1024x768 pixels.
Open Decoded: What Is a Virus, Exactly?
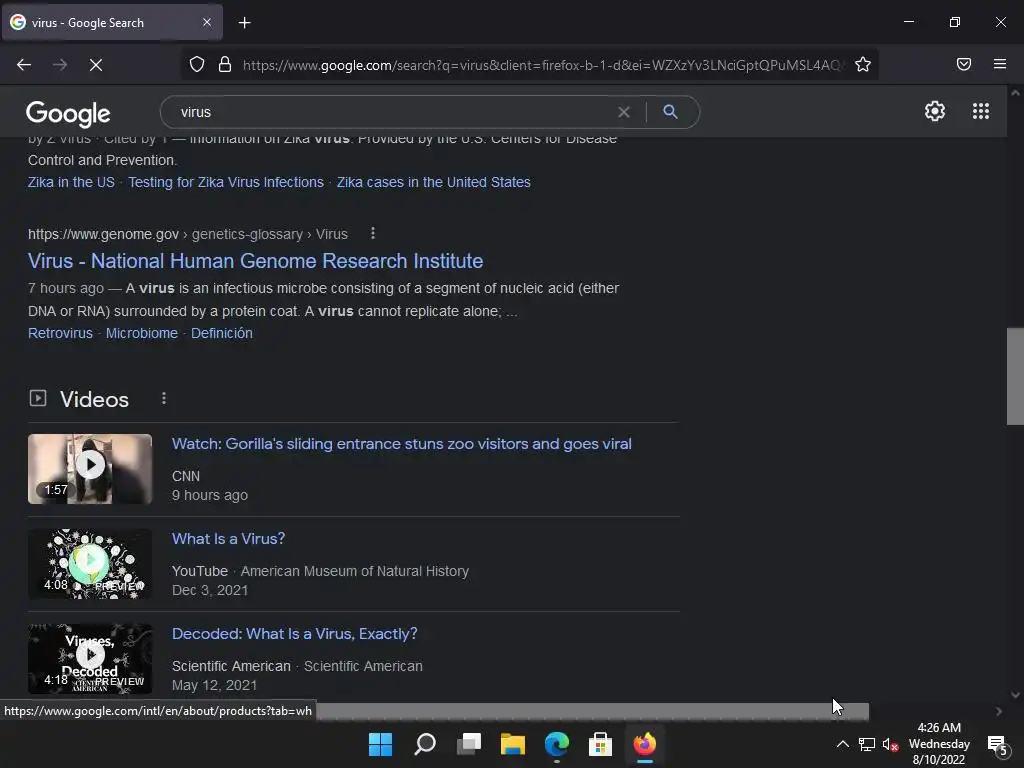tap(295, 634)
